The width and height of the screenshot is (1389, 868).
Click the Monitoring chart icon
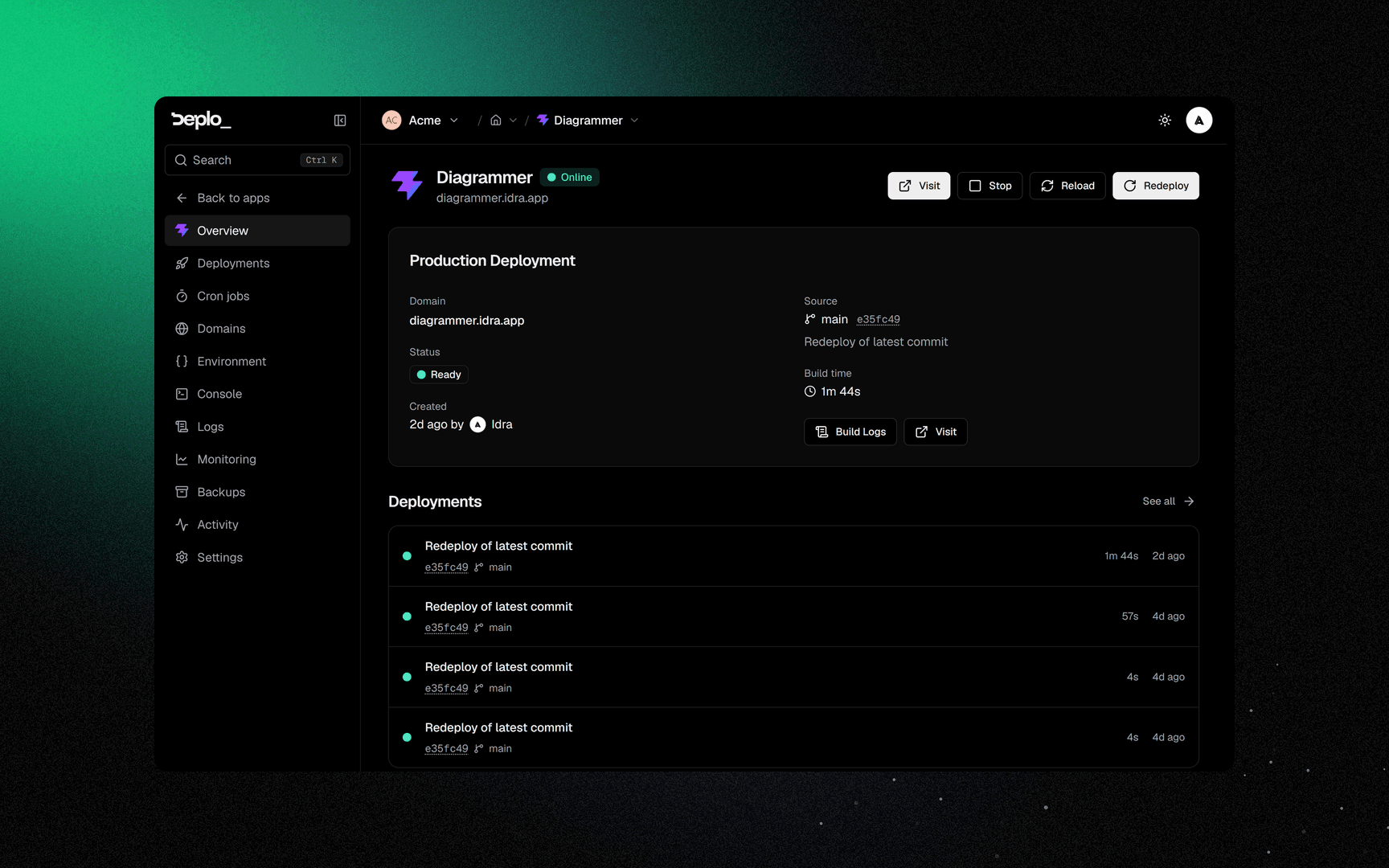(x=182, y=460)
